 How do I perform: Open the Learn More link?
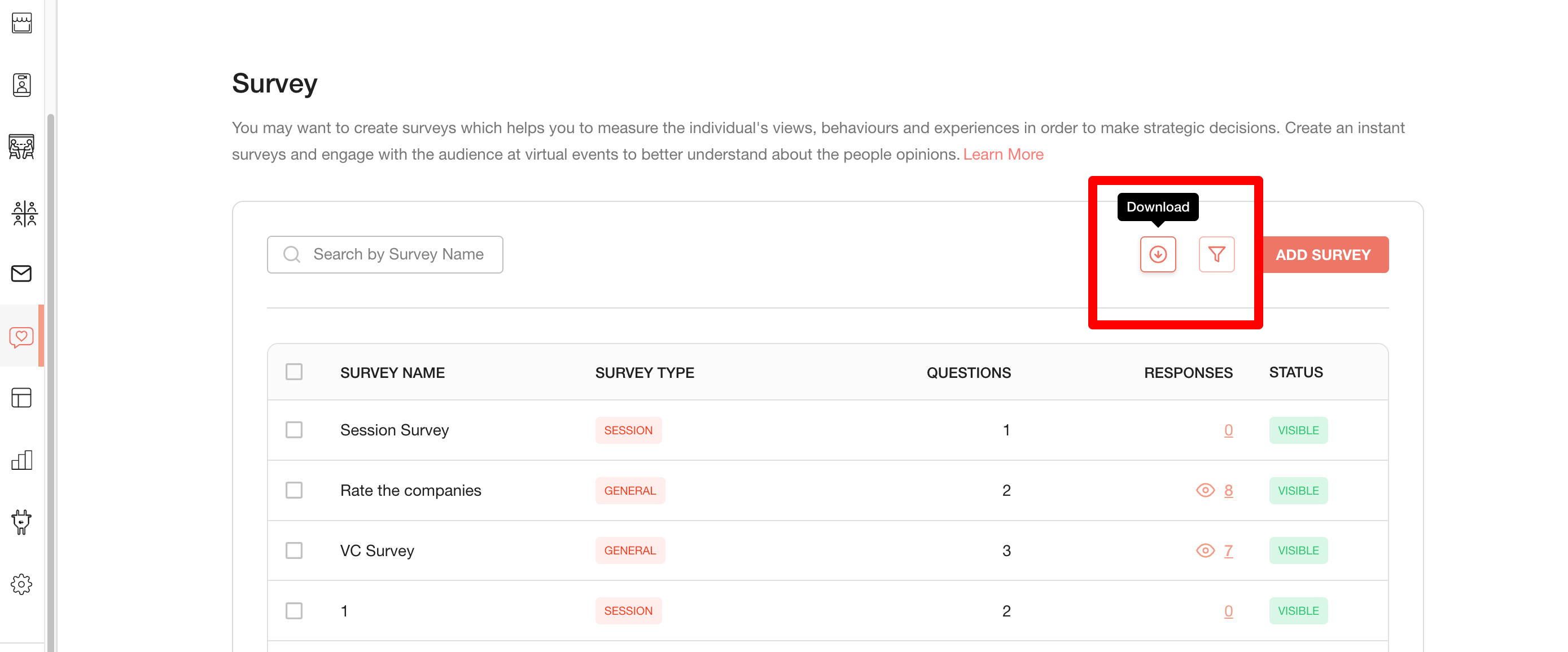coord(1003,155)
